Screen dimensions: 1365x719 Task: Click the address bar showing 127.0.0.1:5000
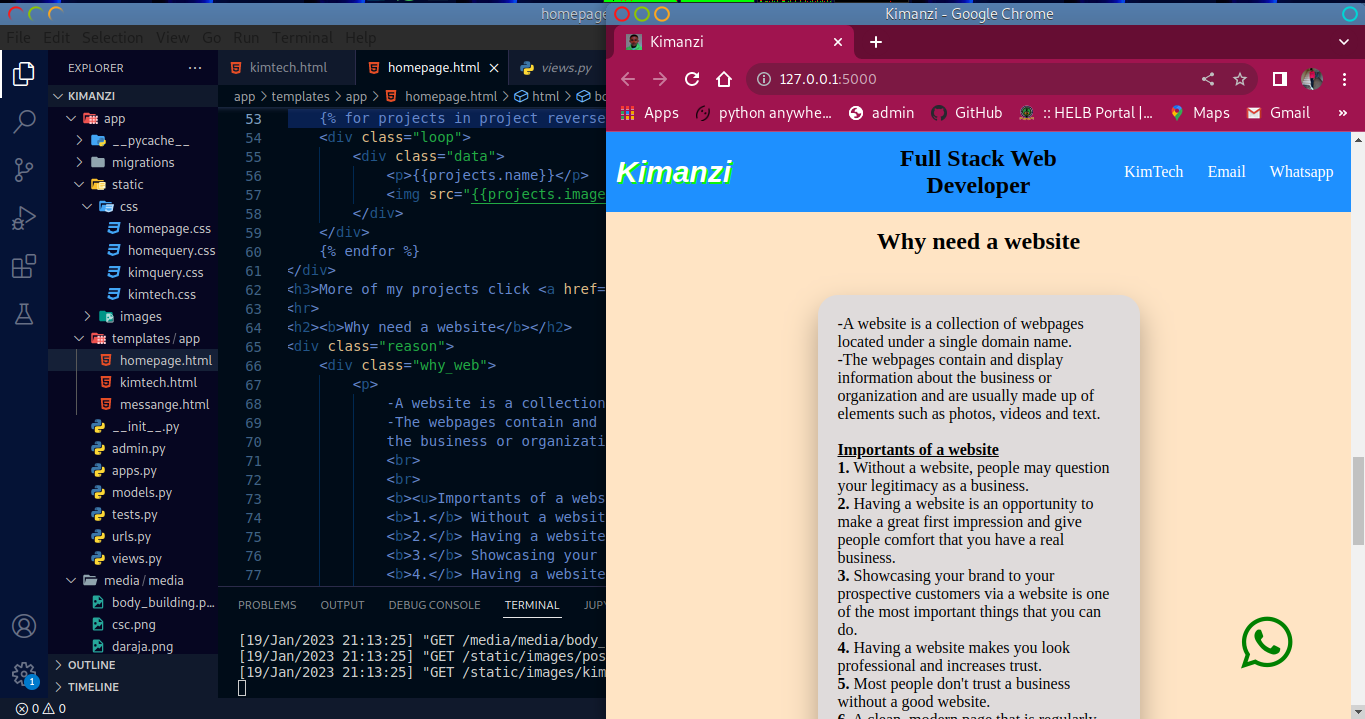(x=960, y=79)
